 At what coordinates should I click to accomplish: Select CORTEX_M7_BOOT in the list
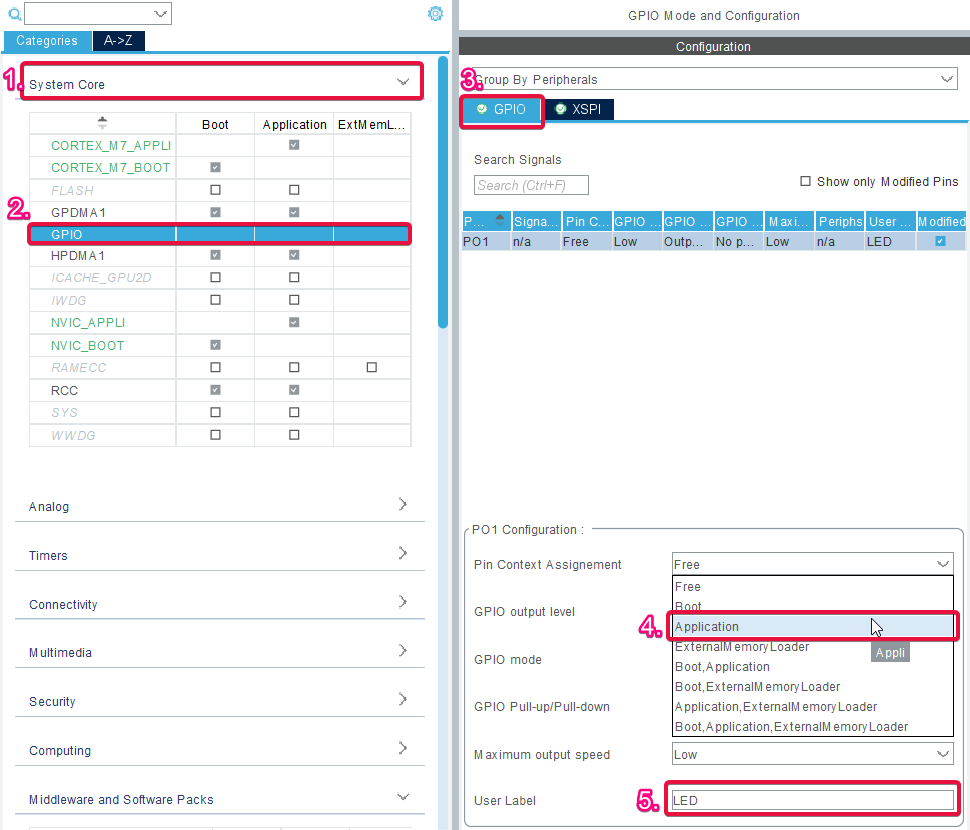click(111, 168)
